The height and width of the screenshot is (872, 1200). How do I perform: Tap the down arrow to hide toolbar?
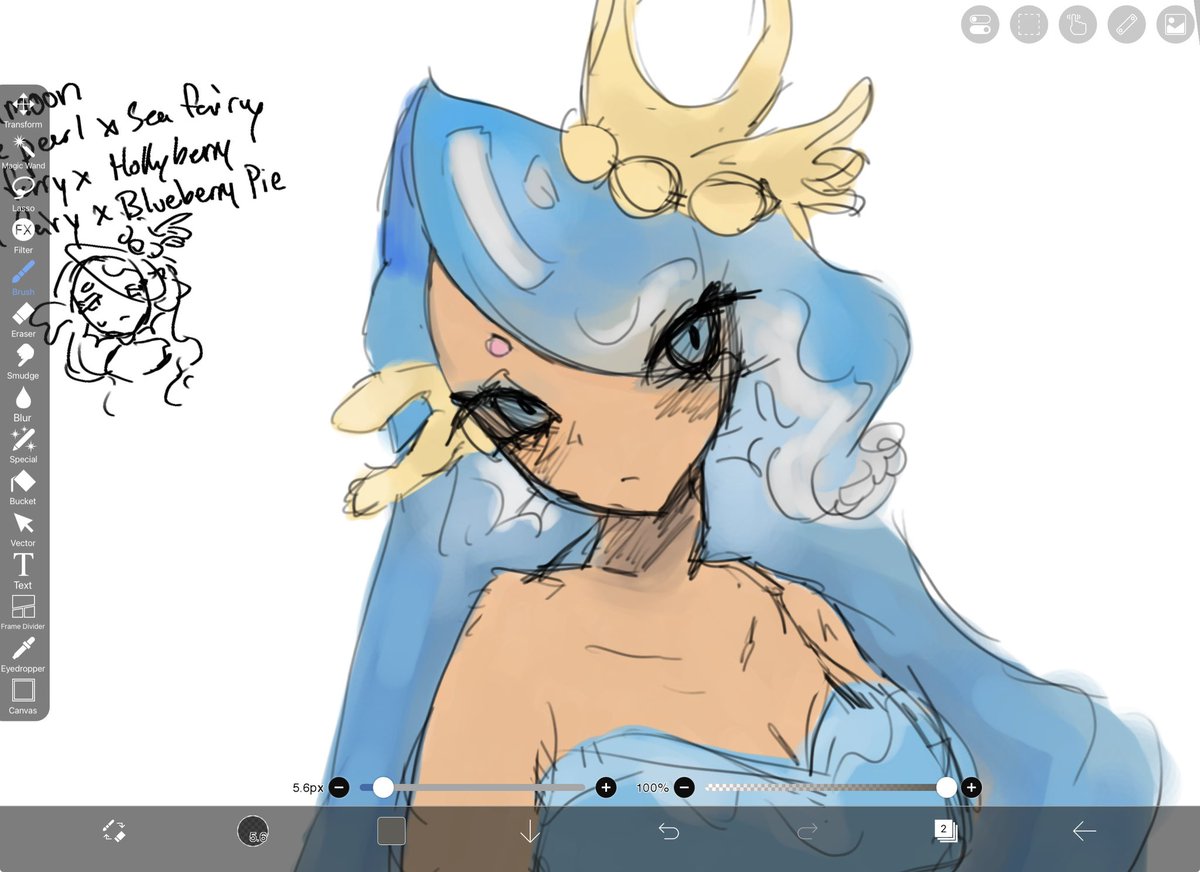530,831
